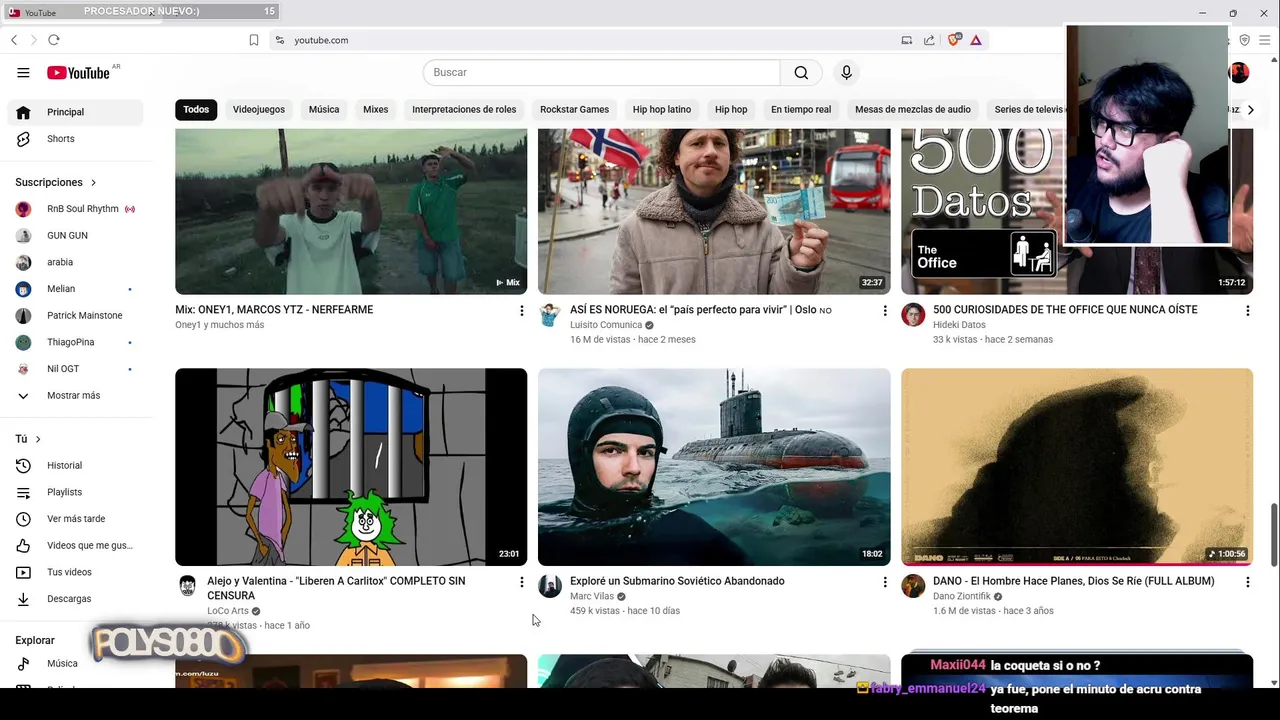
Task: Click the share icon in the address bar
Action: pos(929,40)
